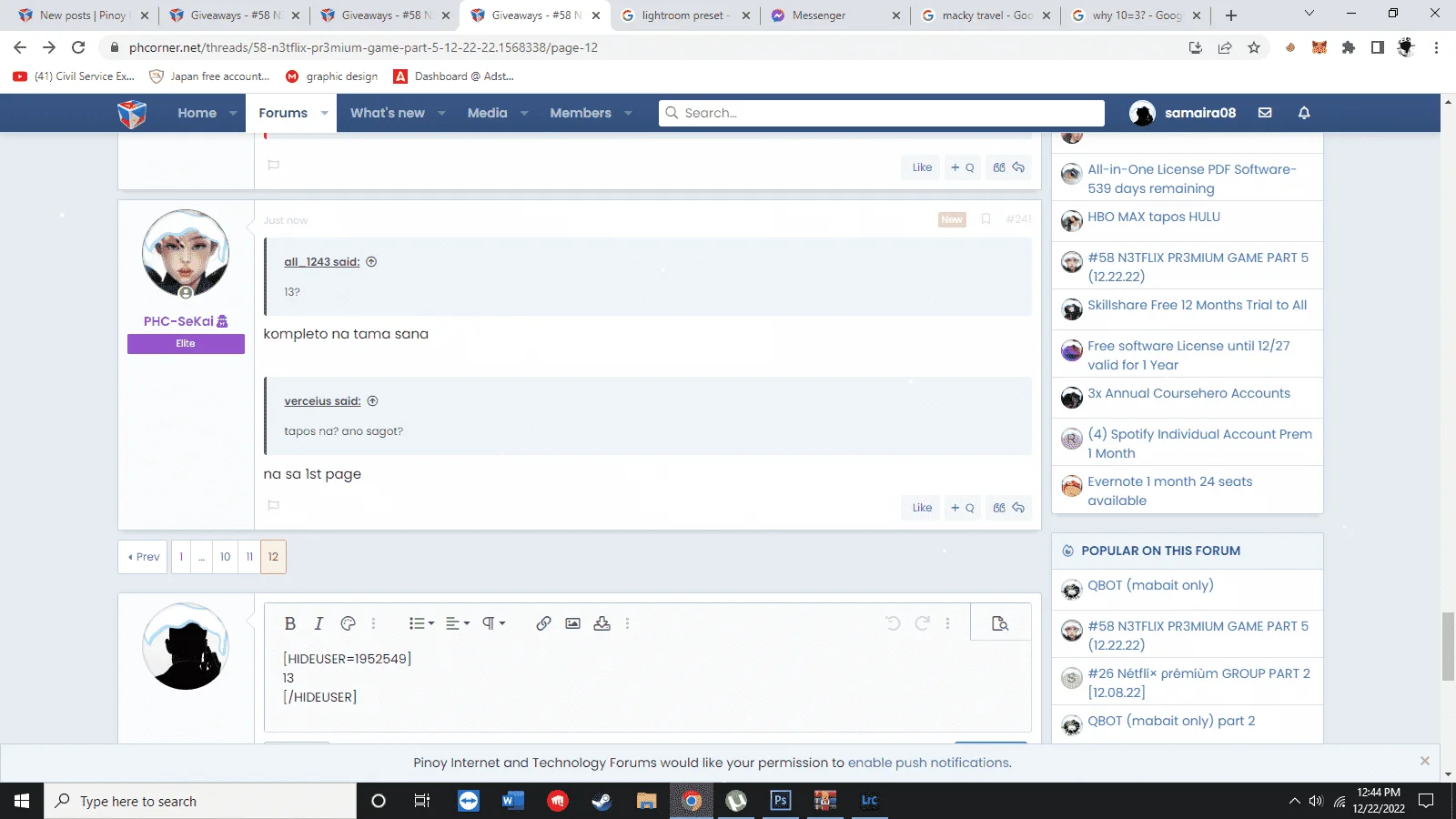Click the redo icon in editor
1456x819 pixels.
tap(922, 623)
